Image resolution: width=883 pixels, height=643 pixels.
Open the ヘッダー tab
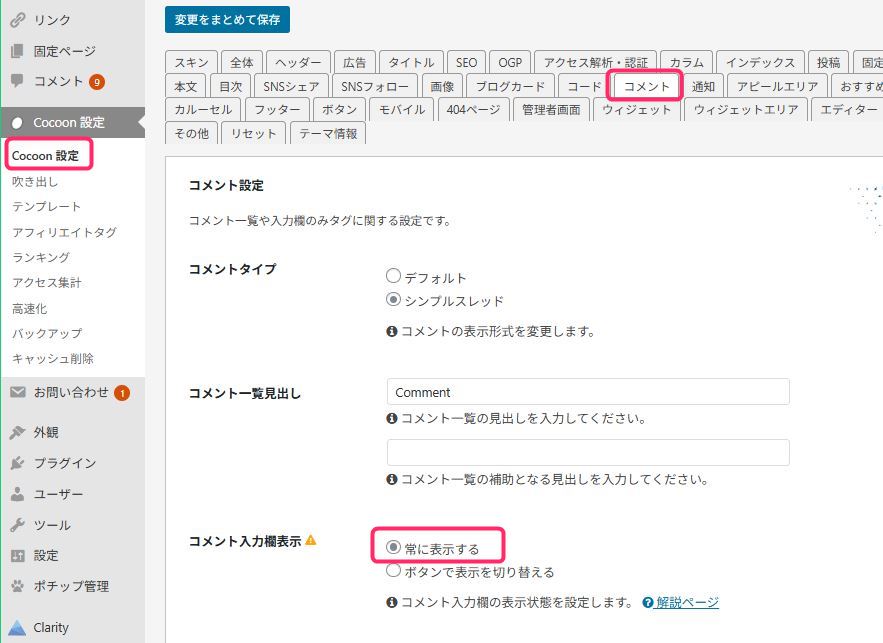tap(298, 62)
